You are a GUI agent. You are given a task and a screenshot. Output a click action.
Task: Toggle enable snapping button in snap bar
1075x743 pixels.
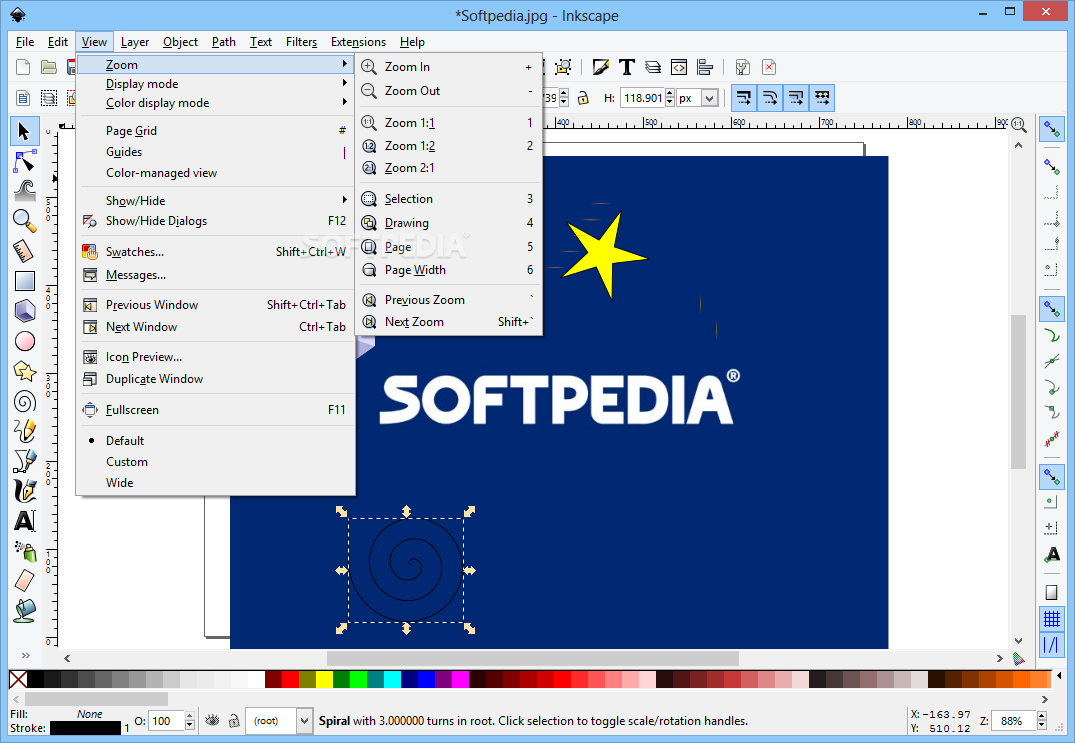pos(1052,129)
